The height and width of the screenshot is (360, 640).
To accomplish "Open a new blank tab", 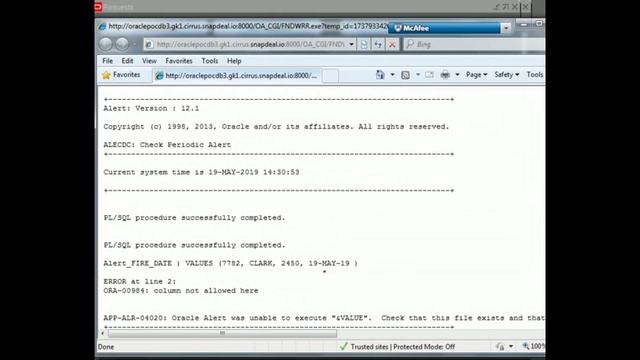I will click(330, 76).
